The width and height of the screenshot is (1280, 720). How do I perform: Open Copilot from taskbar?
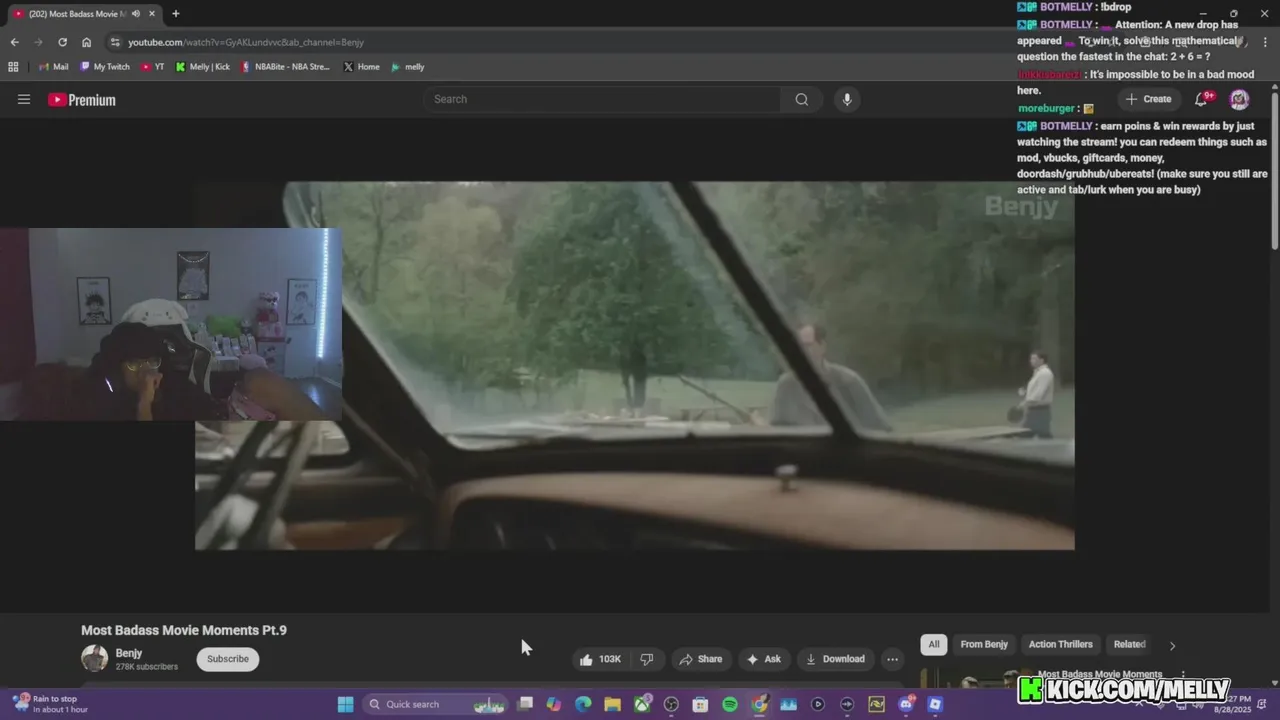(554, 704)
